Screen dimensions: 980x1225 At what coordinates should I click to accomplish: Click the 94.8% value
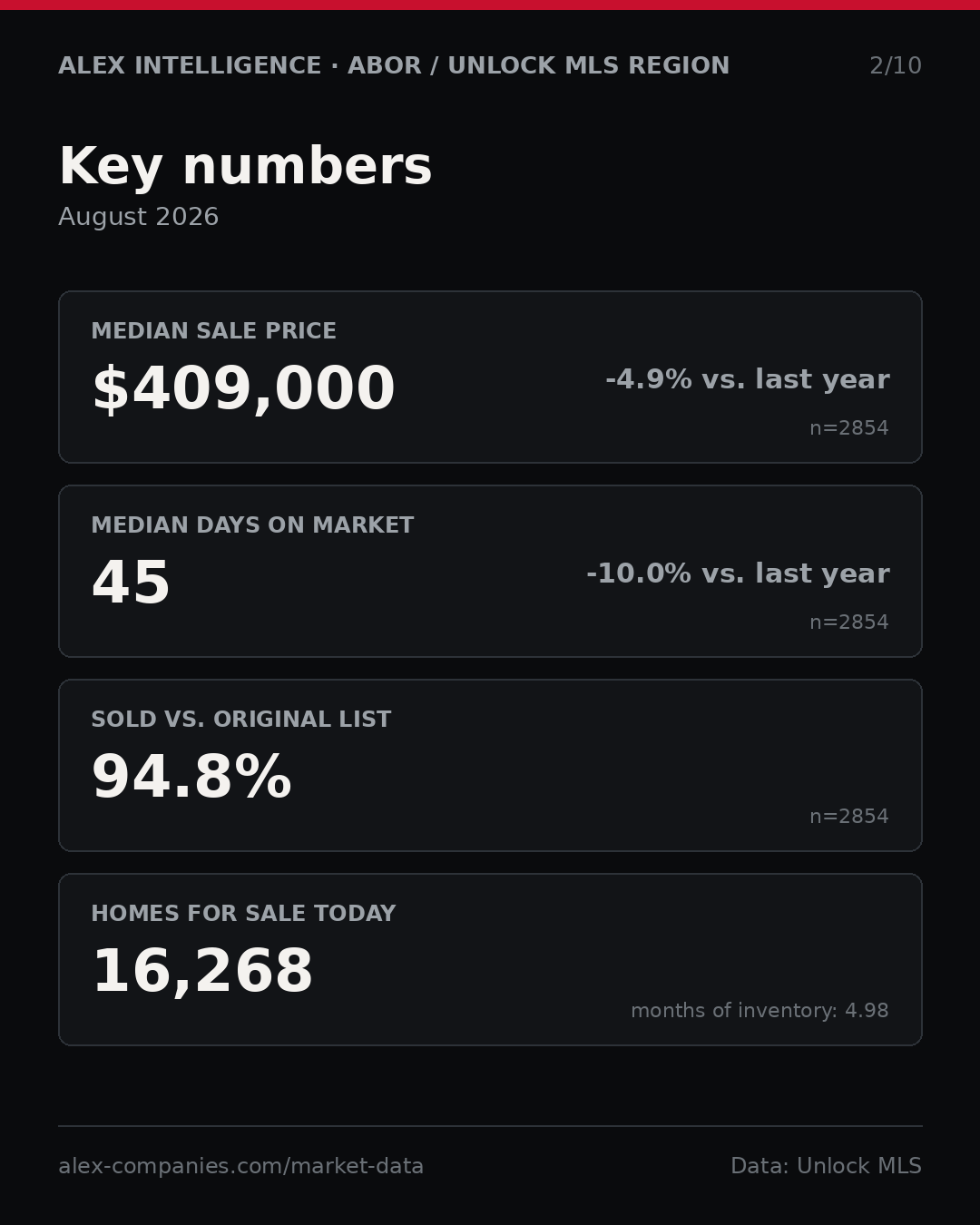191,778
